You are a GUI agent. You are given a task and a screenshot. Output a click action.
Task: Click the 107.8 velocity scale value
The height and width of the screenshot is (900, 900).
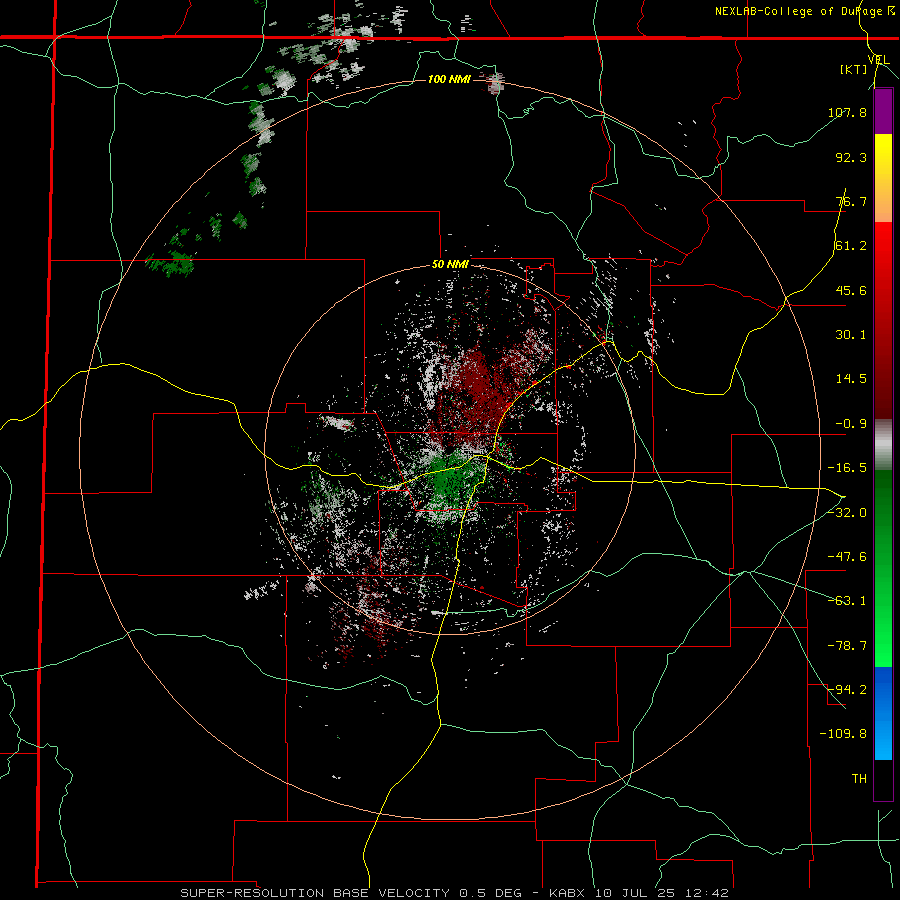[847, 112]
